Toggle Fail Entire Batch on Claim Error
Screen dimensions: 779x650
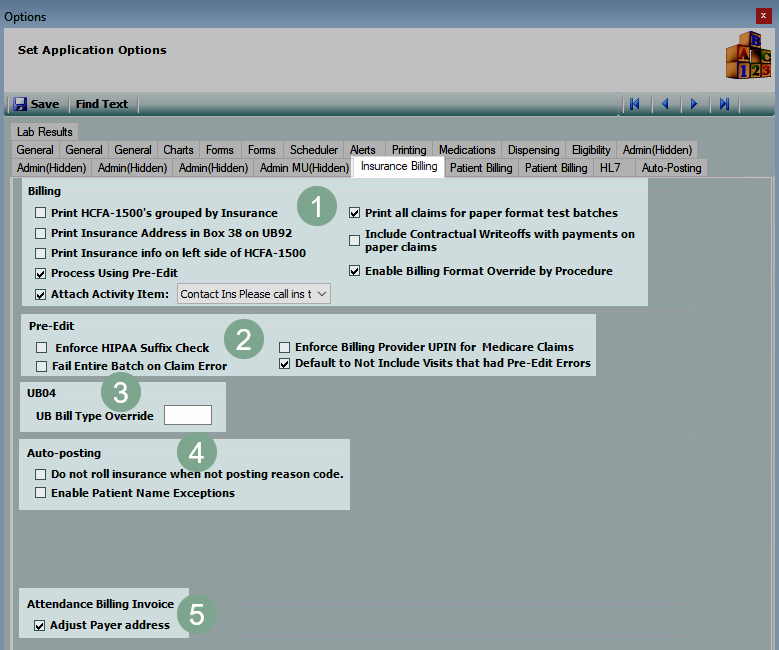pyautogui.click(x=41, y=367)
